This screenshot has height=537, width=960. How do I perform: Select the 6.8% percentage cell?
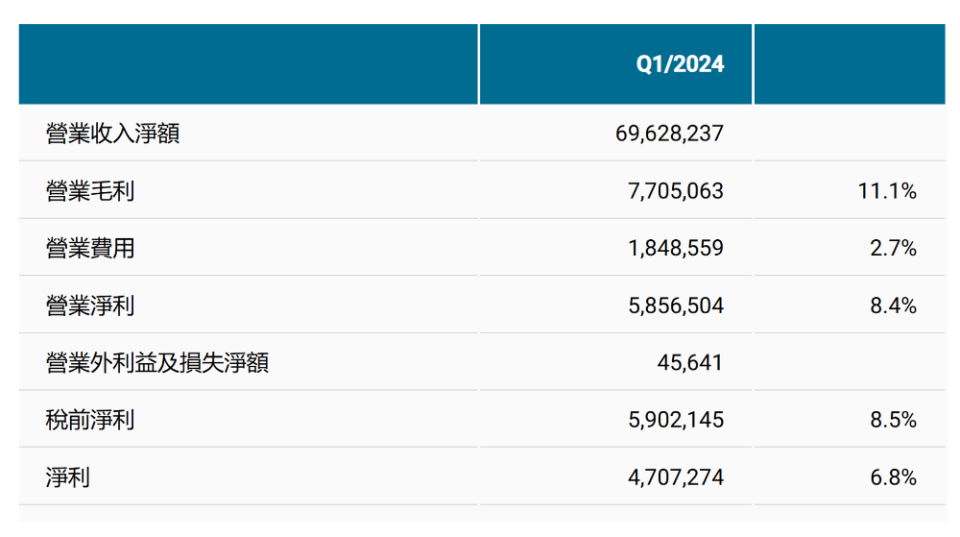(893, 477)
